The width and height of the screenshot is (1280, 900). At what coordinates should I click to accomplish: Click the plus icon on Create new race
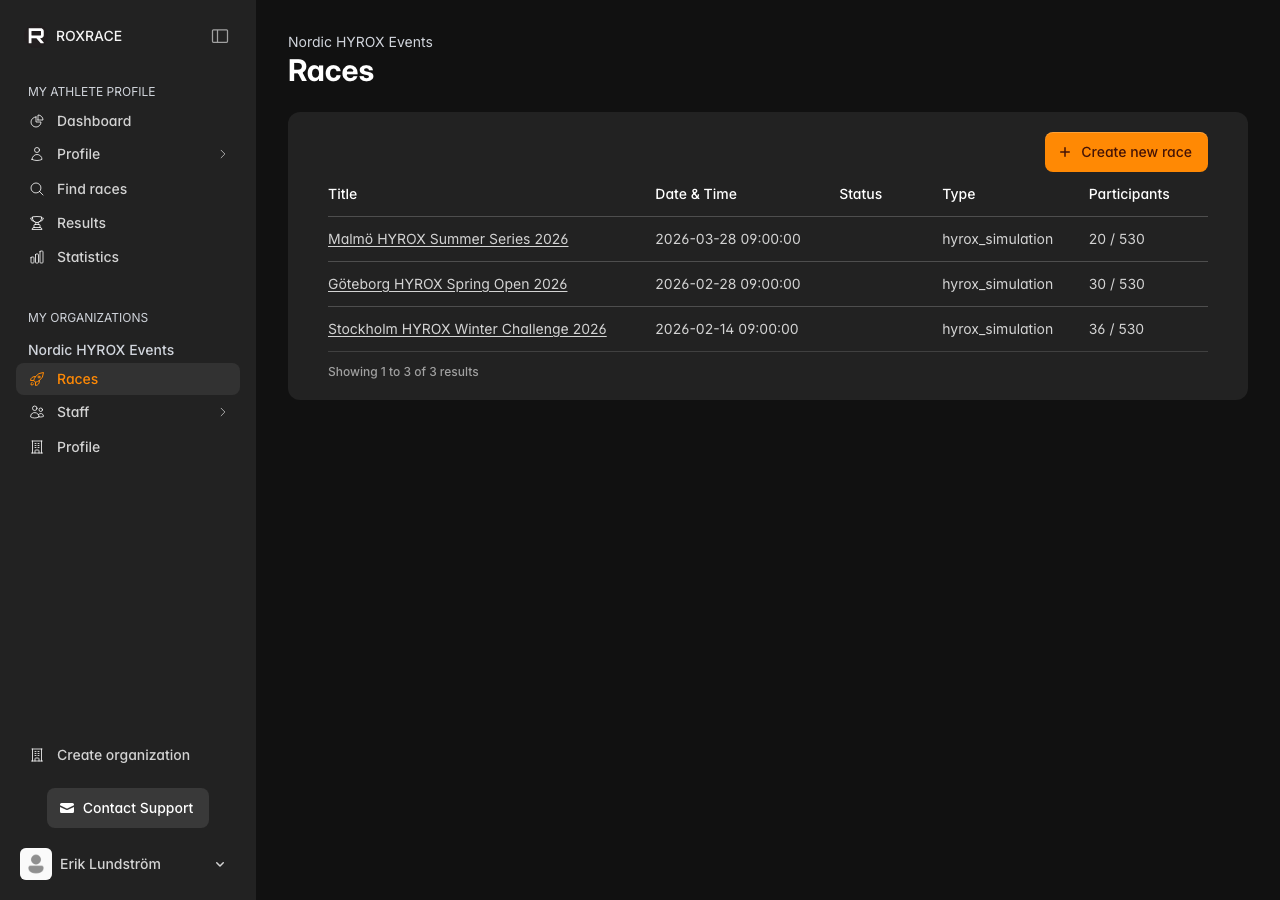[x=1064, y=152]
